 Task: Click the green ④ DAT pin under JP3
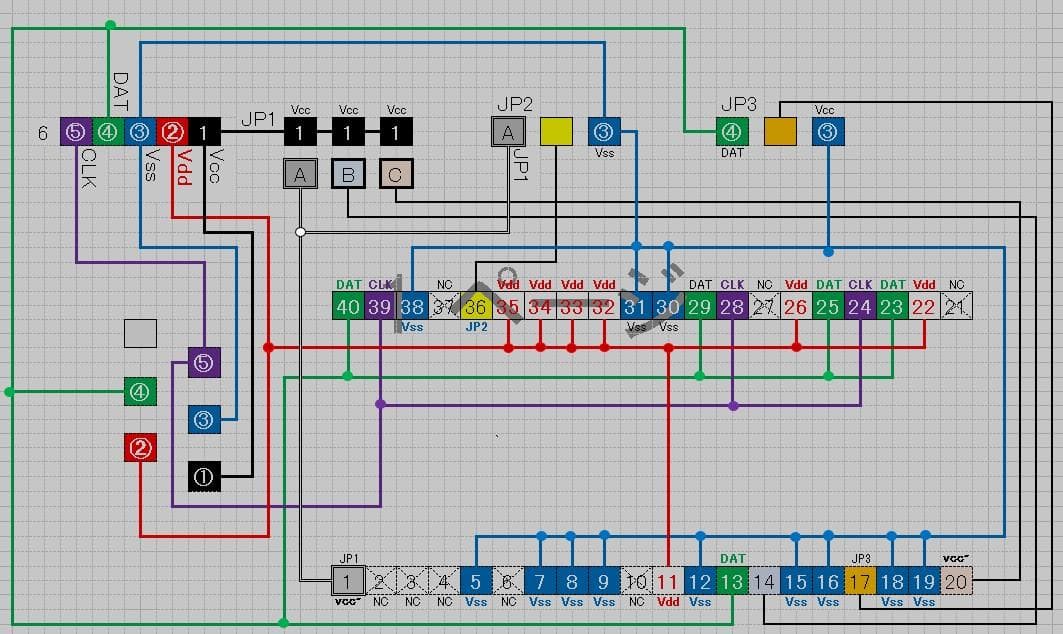731,131
